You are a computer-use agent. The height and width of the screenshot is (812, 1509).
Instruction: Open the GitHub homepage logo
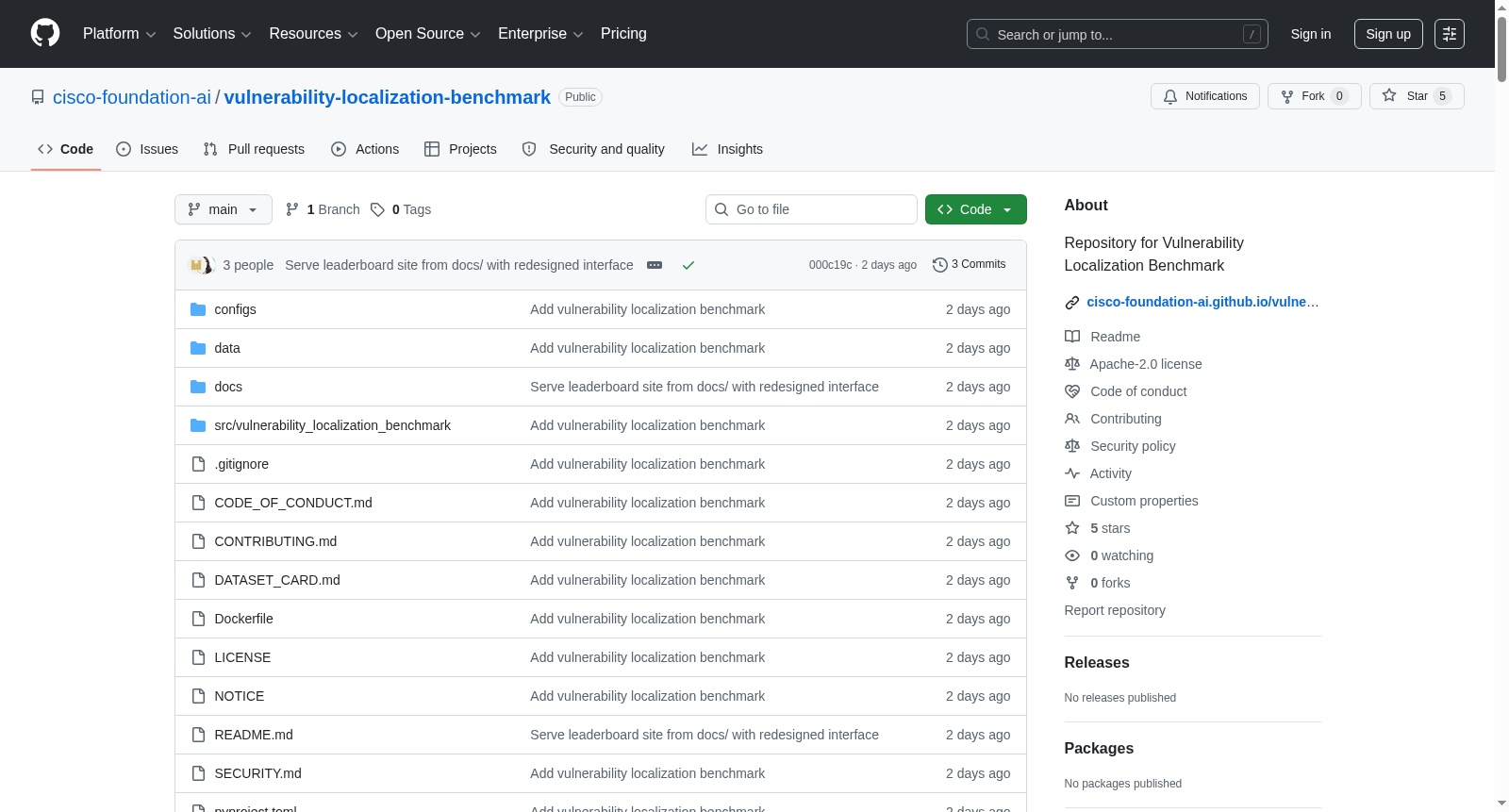click(45, 34)
